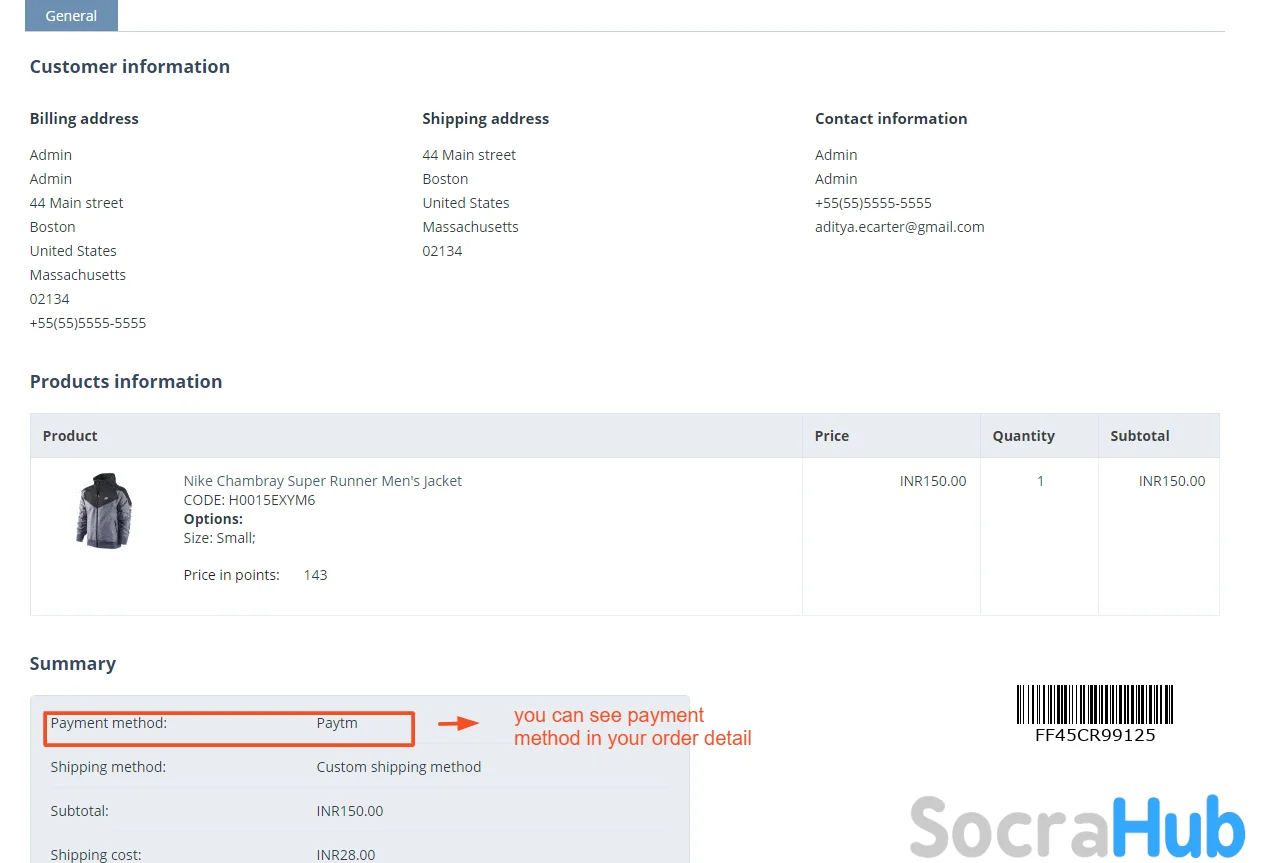Click the Custom shipping method value
Image resolution: width=1269 pixels, height=863 pixels.
coord(399,767)
